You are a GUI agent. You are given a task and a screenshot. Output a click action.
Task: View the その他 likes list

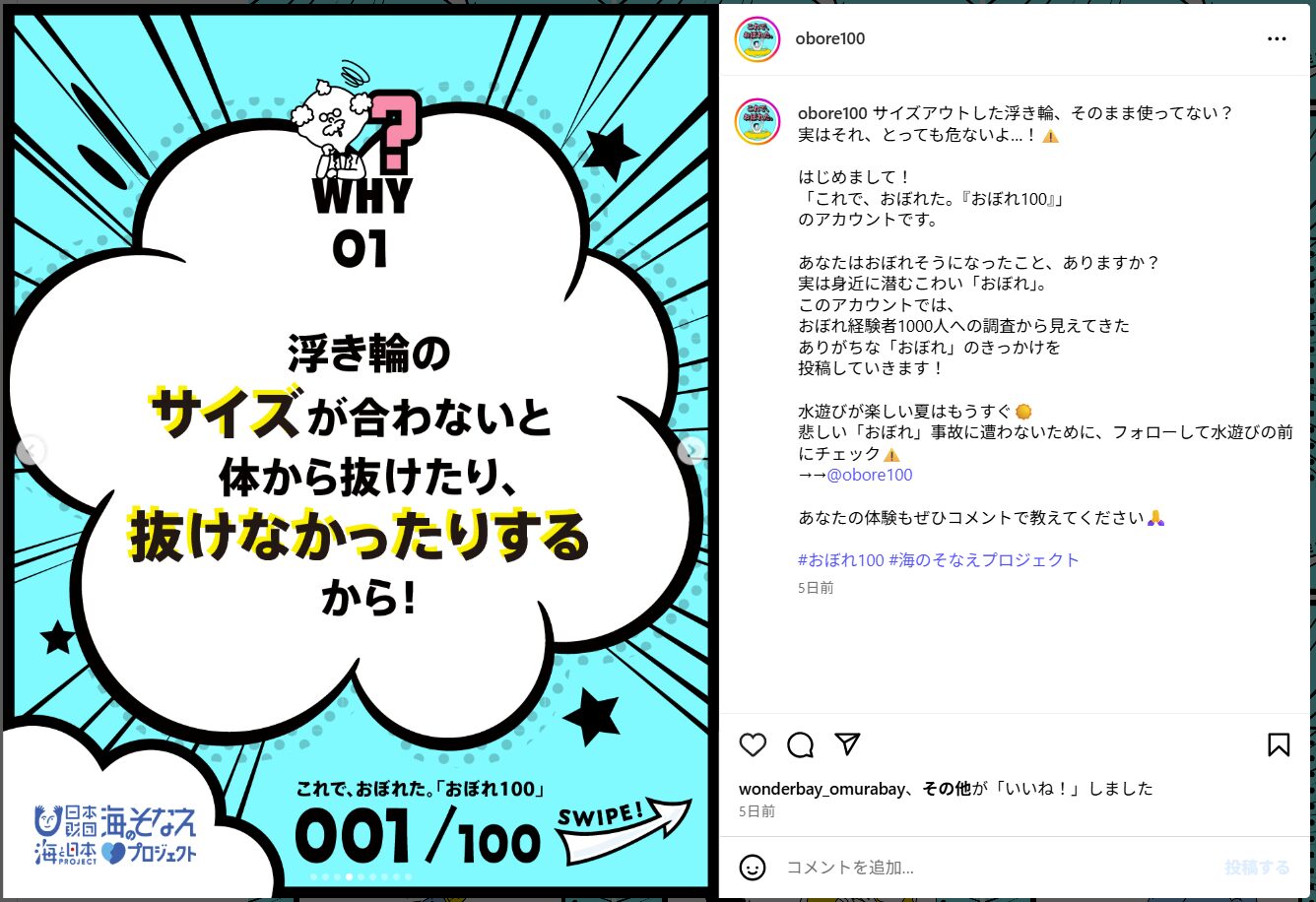[947, 788]
